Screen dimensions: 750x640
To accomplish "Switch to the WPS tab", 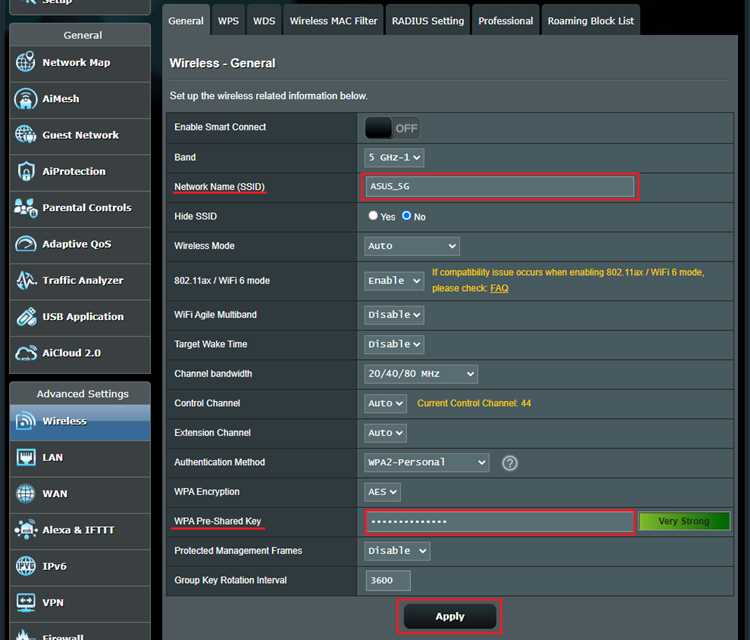I will tap(228, 21).
